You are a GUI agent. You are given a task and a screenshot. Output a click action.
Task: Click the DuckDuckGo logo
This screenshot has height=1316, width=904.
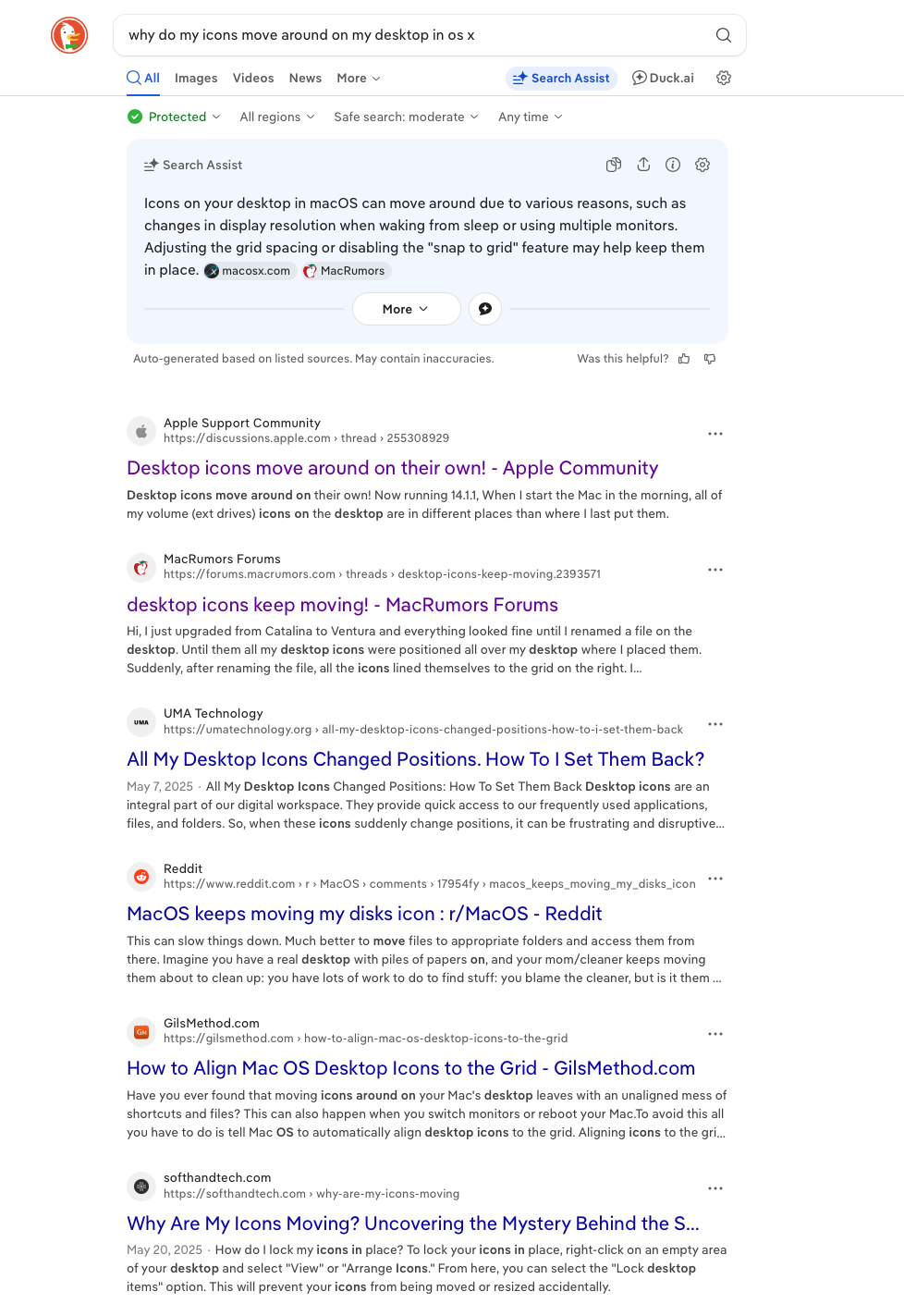pos(69,35)
